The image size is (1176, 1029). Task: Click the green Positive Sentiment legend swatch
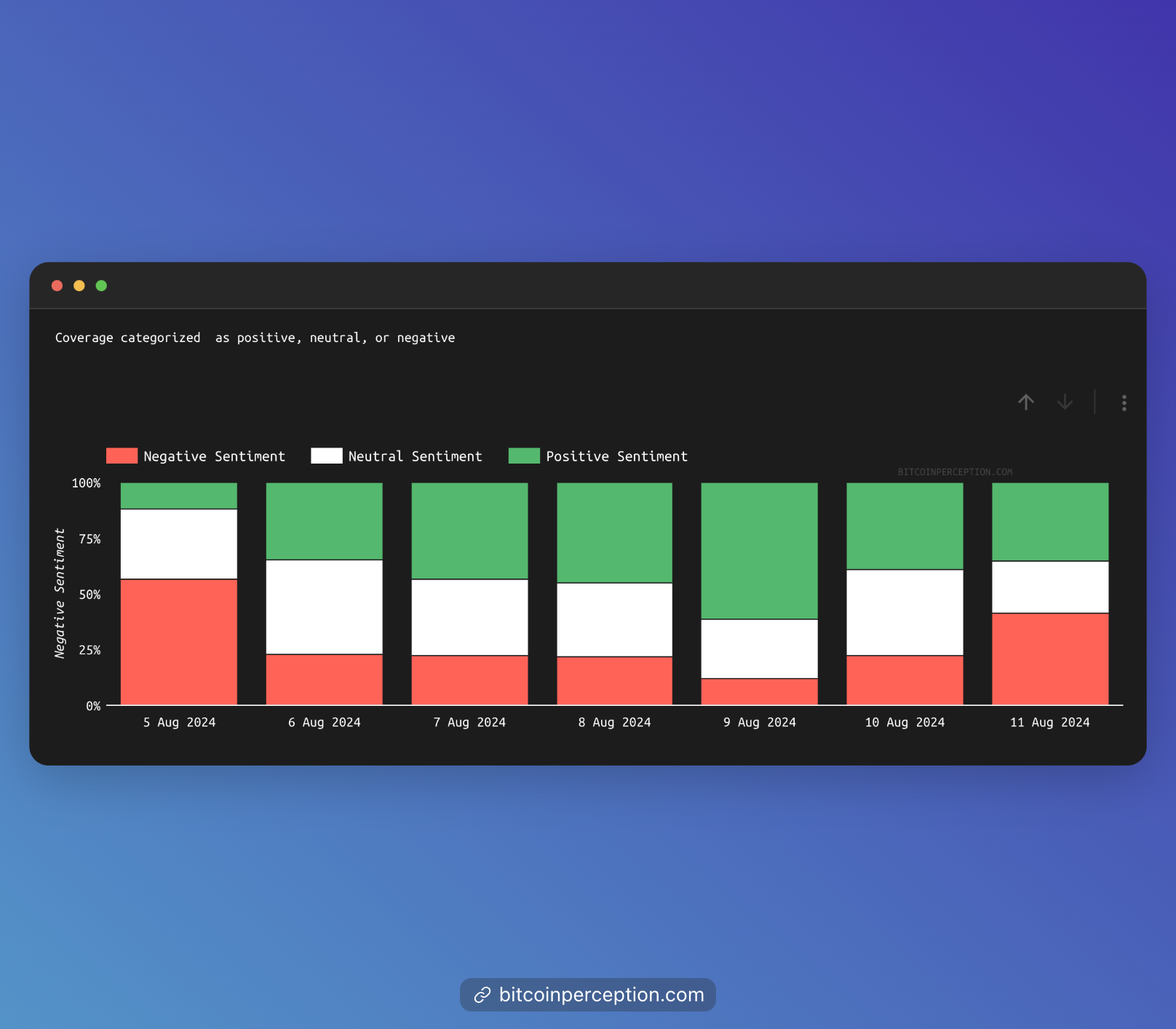[524, 456]
